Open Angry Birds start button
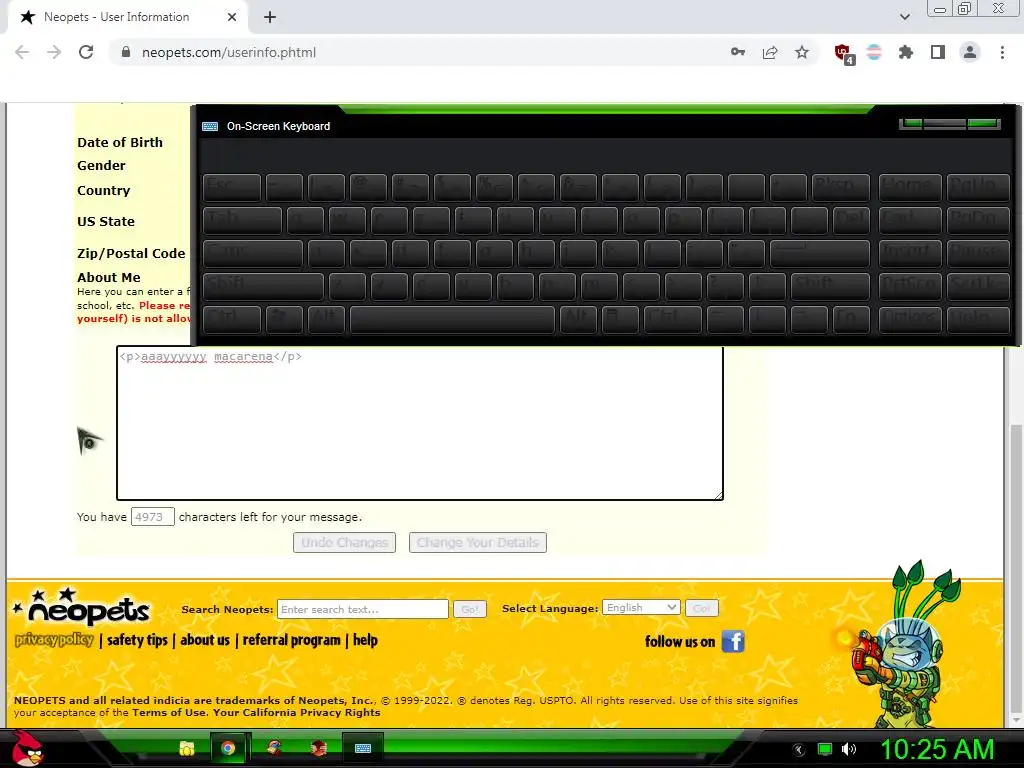The width and height of the screenshot is (1024, 768). point(27,748)
